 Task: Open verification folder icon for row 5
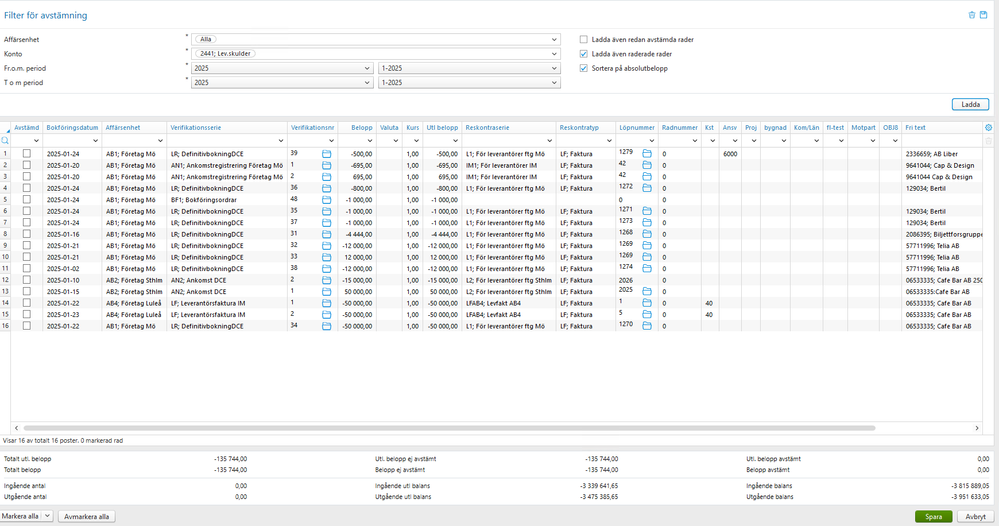[x=326, y=200]
